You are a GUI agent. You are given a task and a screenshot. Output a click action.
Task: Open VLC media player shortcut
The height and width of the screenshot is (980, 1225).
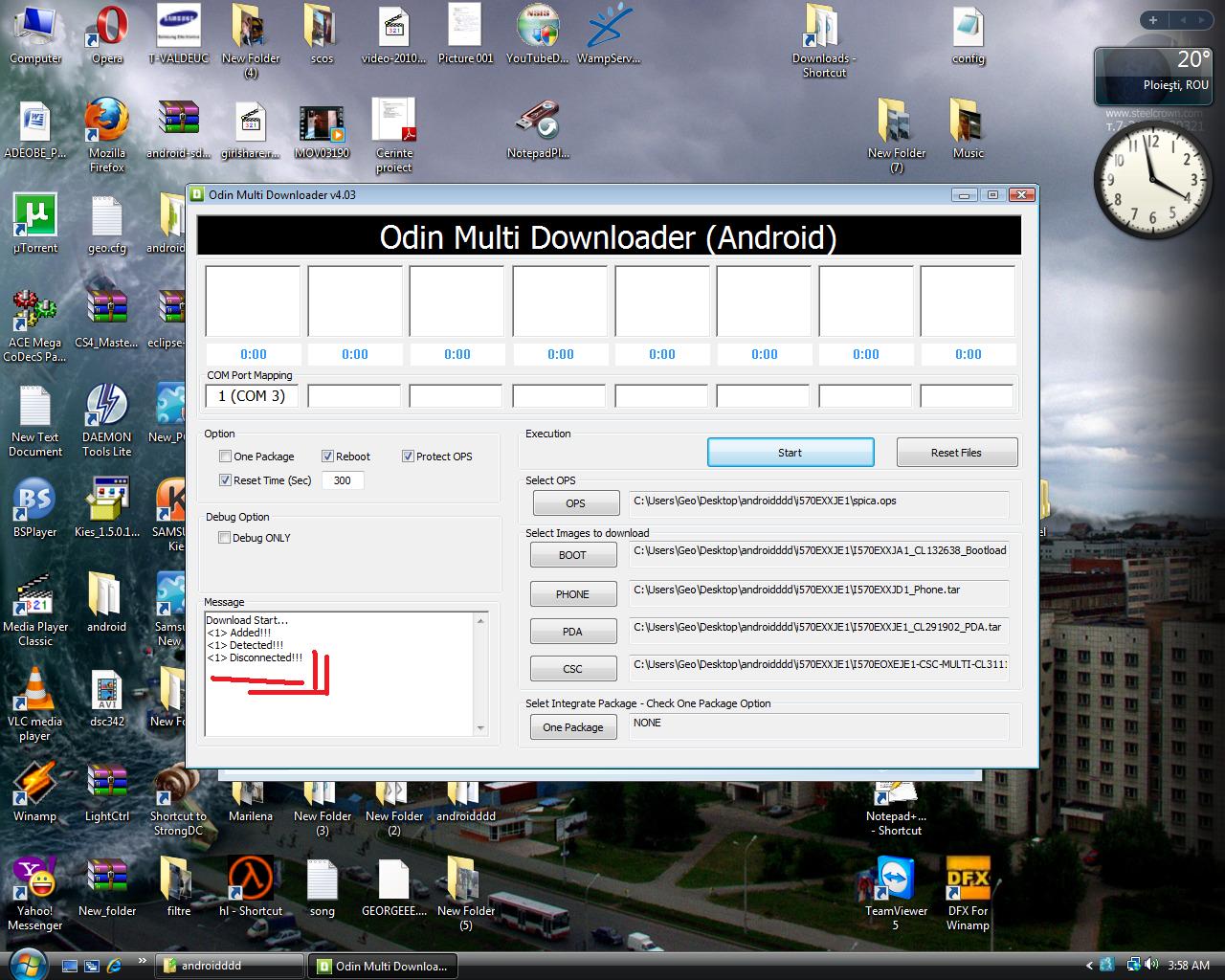tap(35, 691)
